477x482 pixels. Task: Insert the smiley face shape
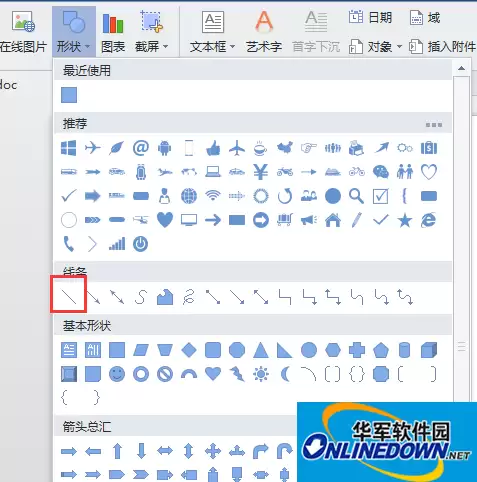(117, 374)
